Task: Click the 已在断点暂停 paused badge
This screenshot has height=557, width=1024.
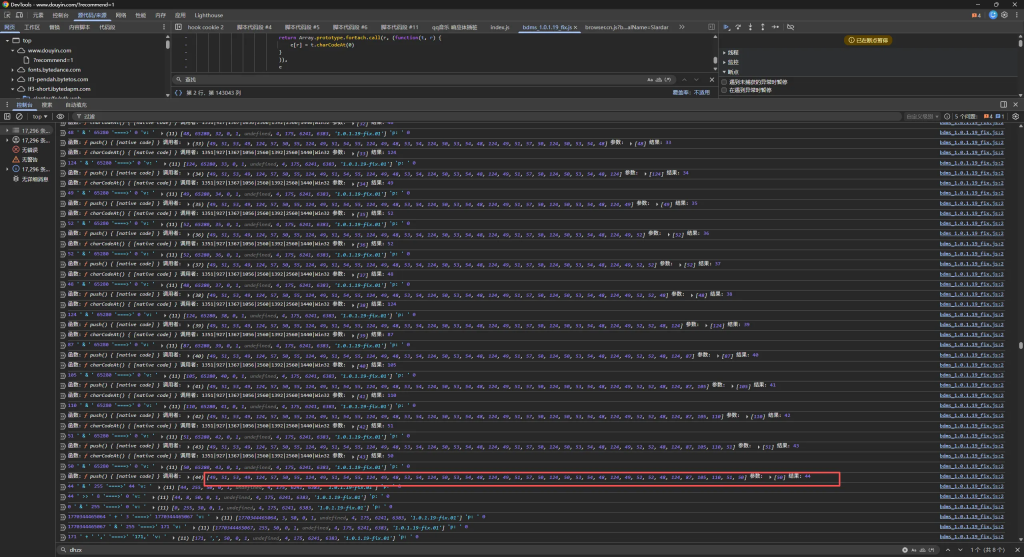Action: pos(867,40)
